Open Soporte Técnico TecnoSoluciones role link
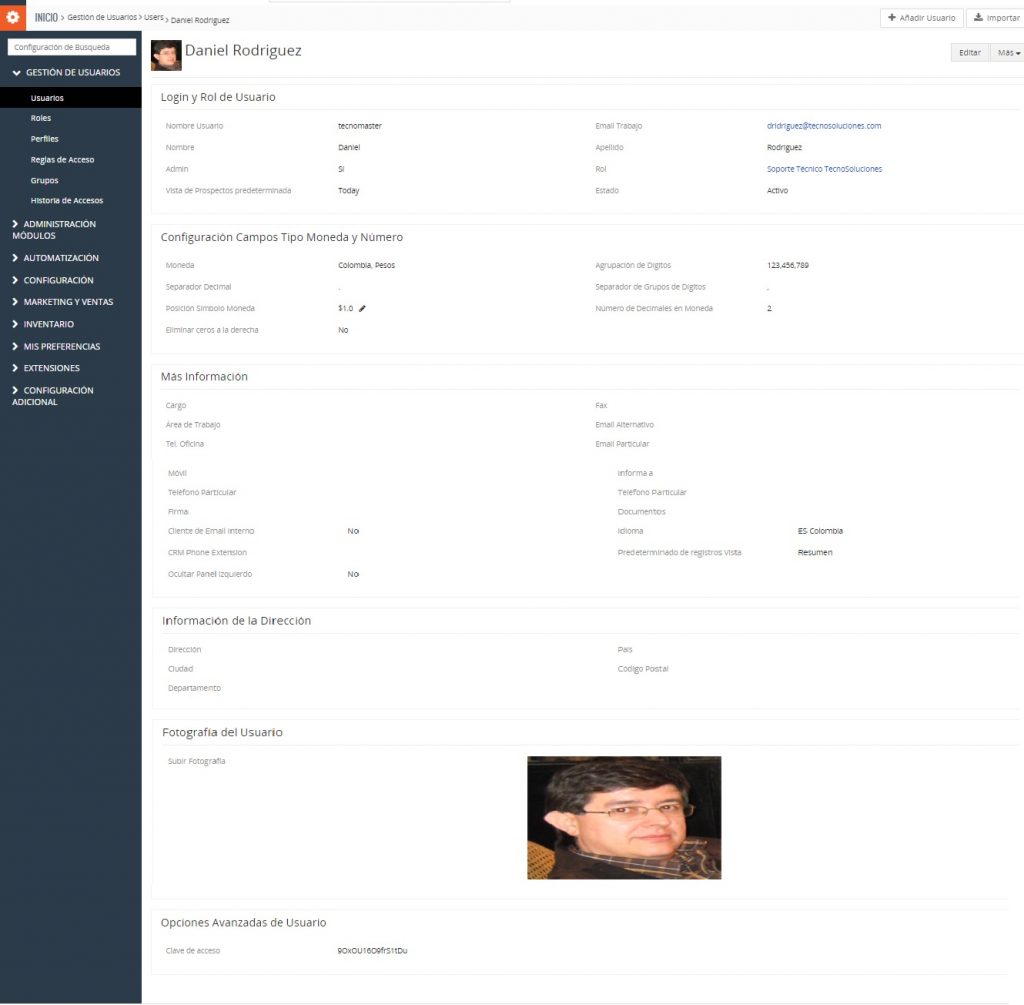The height and width of the screenshot is (1005, 1024). (824, 169)
